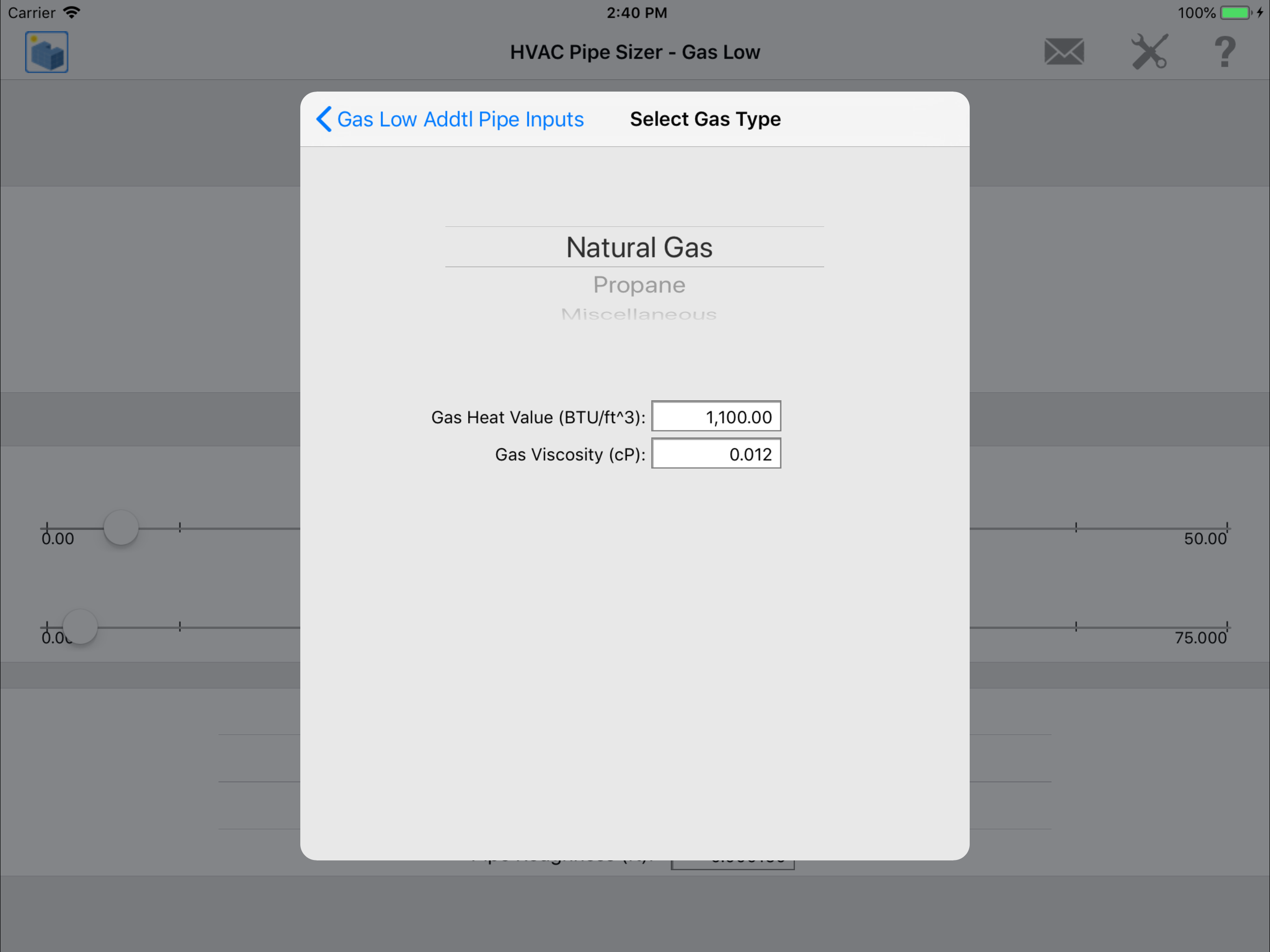1270x952 pixels.
Task: Tap the email envelope icon
Action: [x=1063, y=52]
